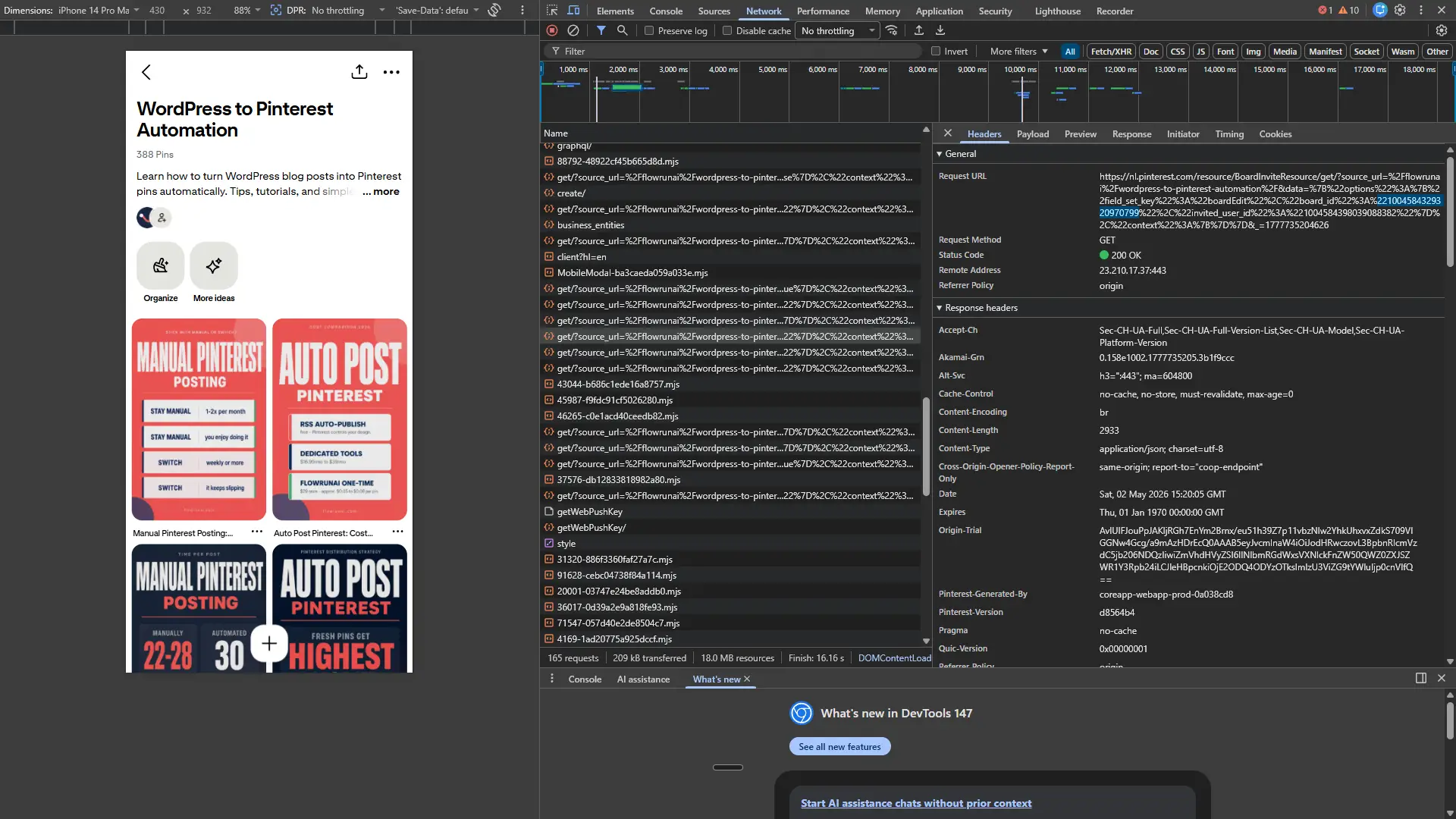Click See all new features button
This screenshot has height=819, width=1456.
[x=839, y=747]
